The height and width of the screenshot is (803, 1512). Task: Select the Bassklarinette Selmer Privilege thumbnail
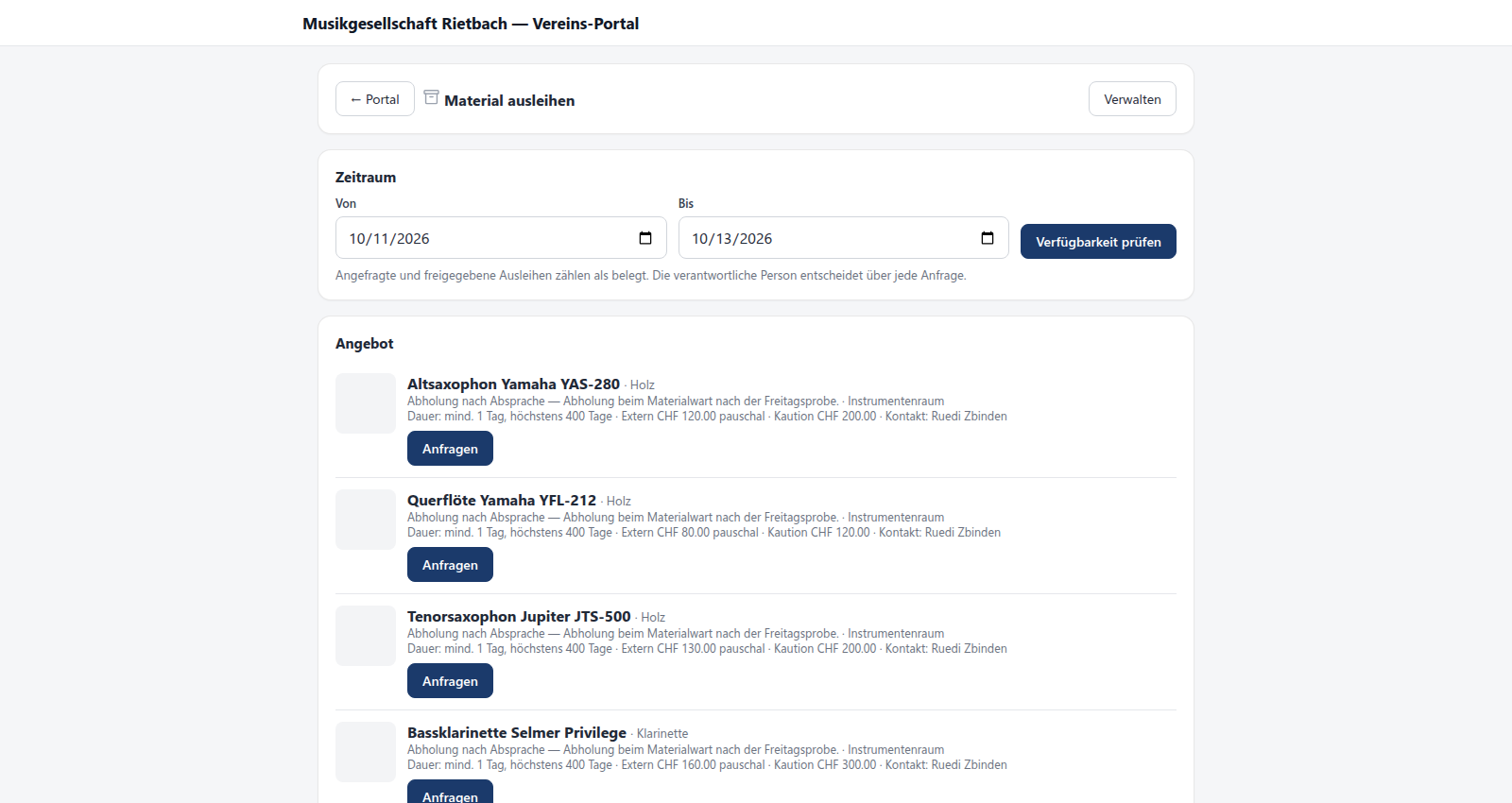[x=366, y=752]
